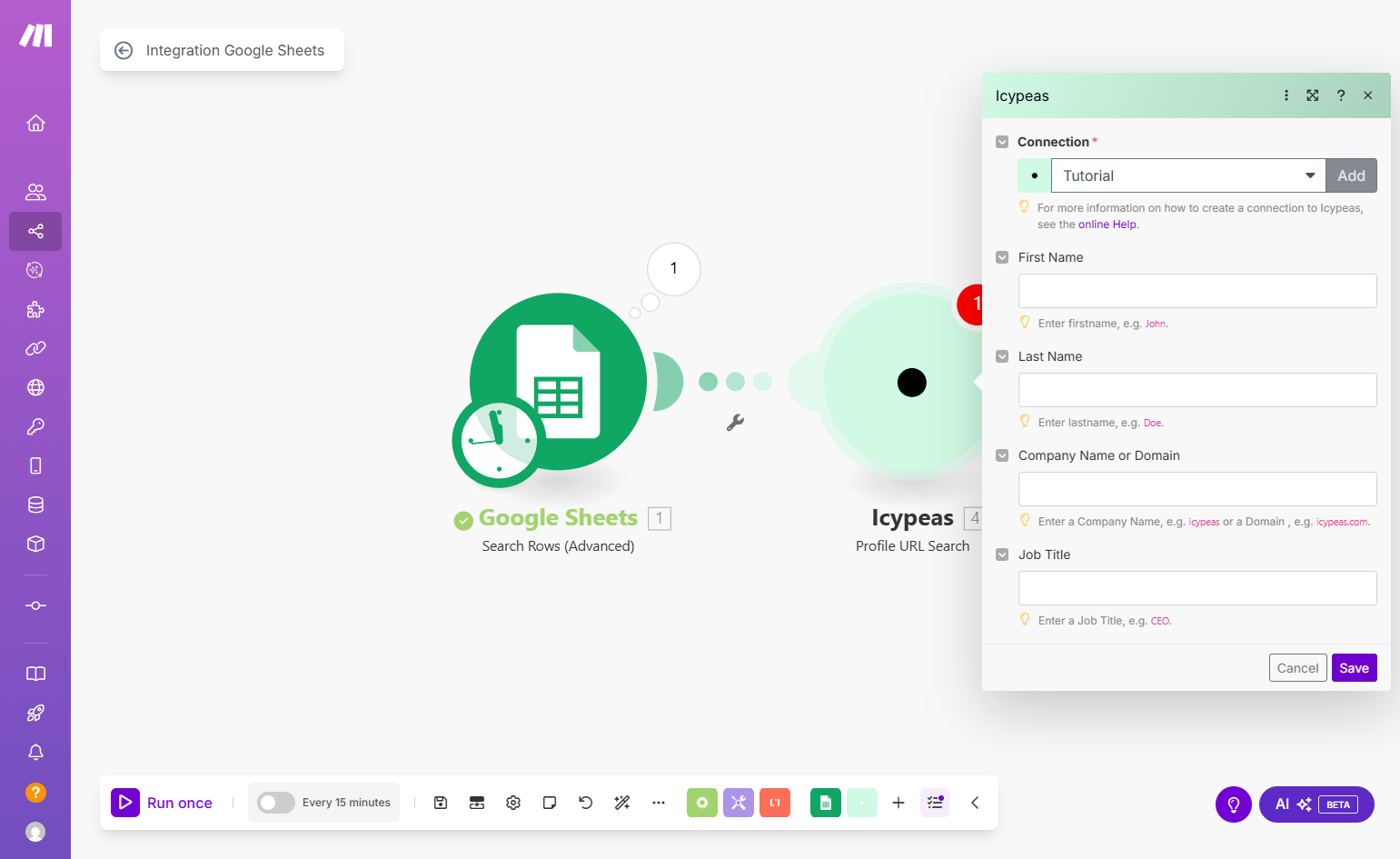The width and height of the screenshot is (1400, 859).
Task: Click the First Name input field
Action: pyautogui.click(x=1197, y=291)
